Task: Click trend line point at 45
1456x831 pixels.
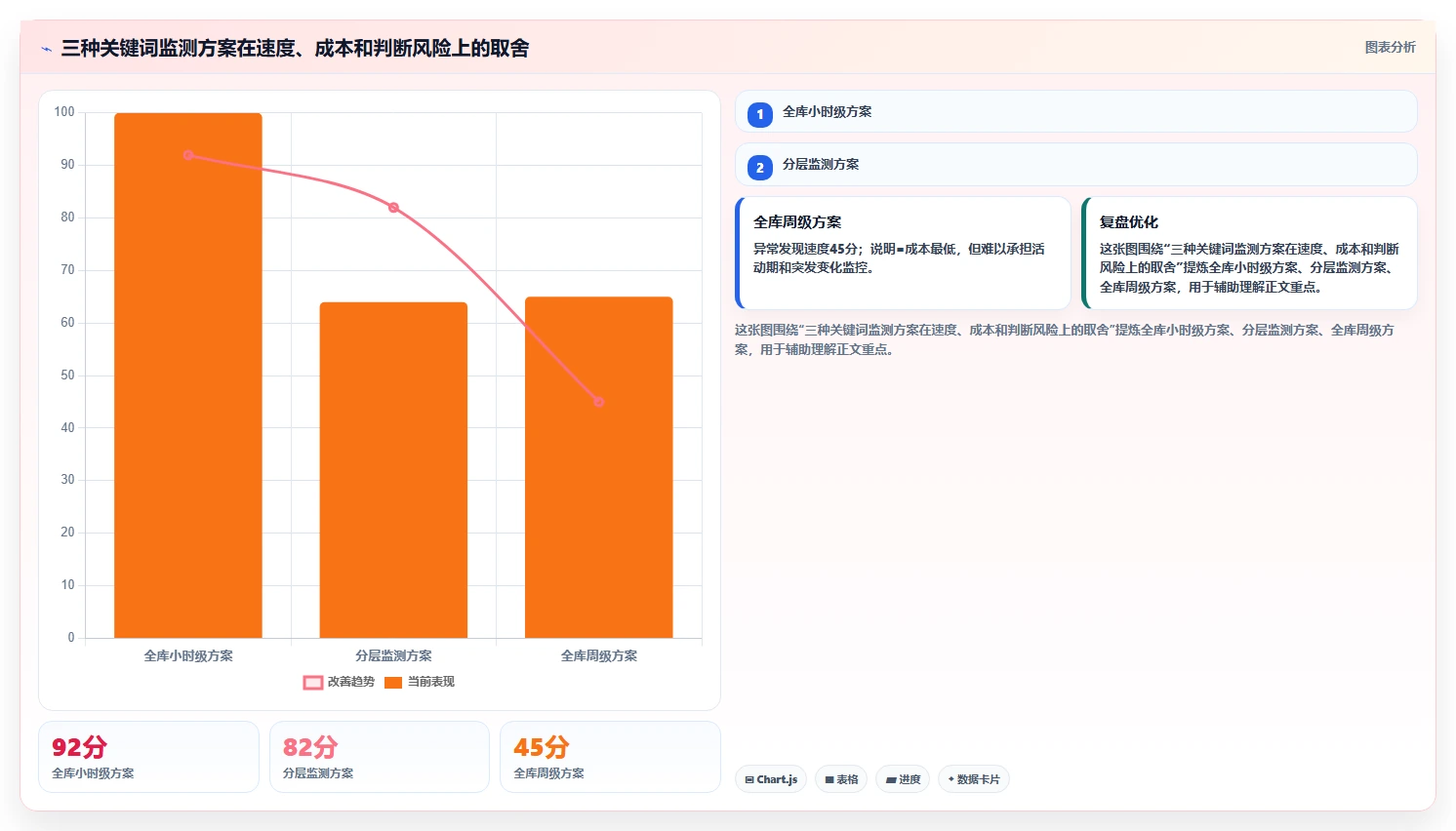Action: click(599, 402)
